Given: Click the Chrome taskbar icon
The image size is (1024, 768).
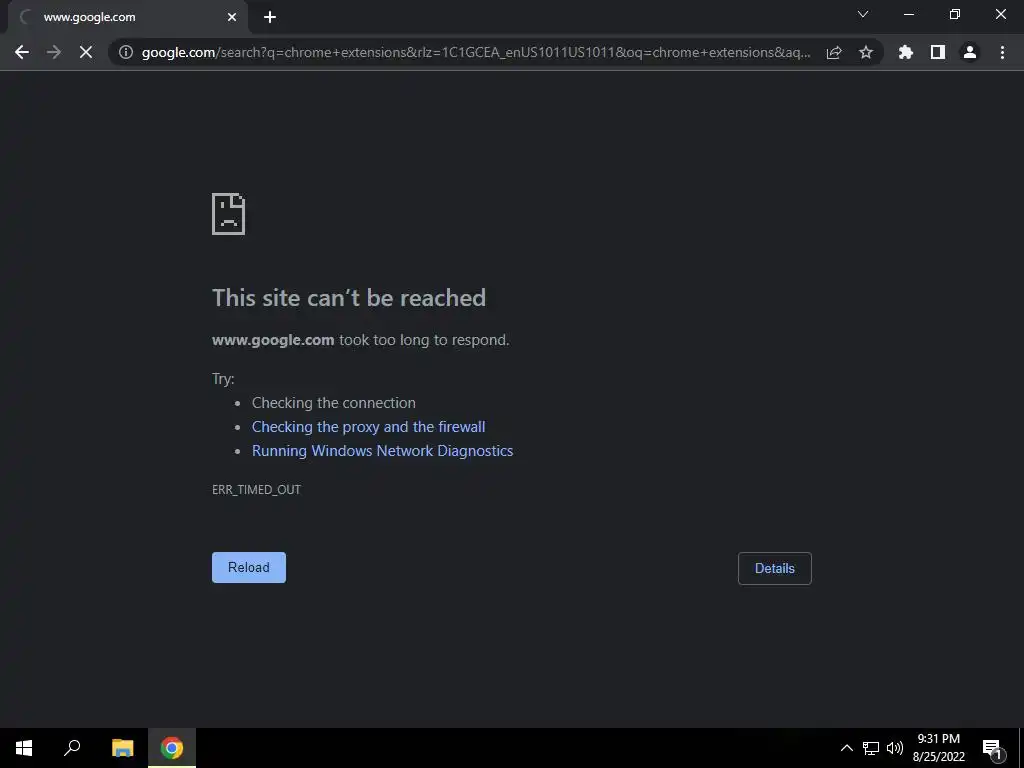Looking at the screenshot, I should [x=172, y=748].
